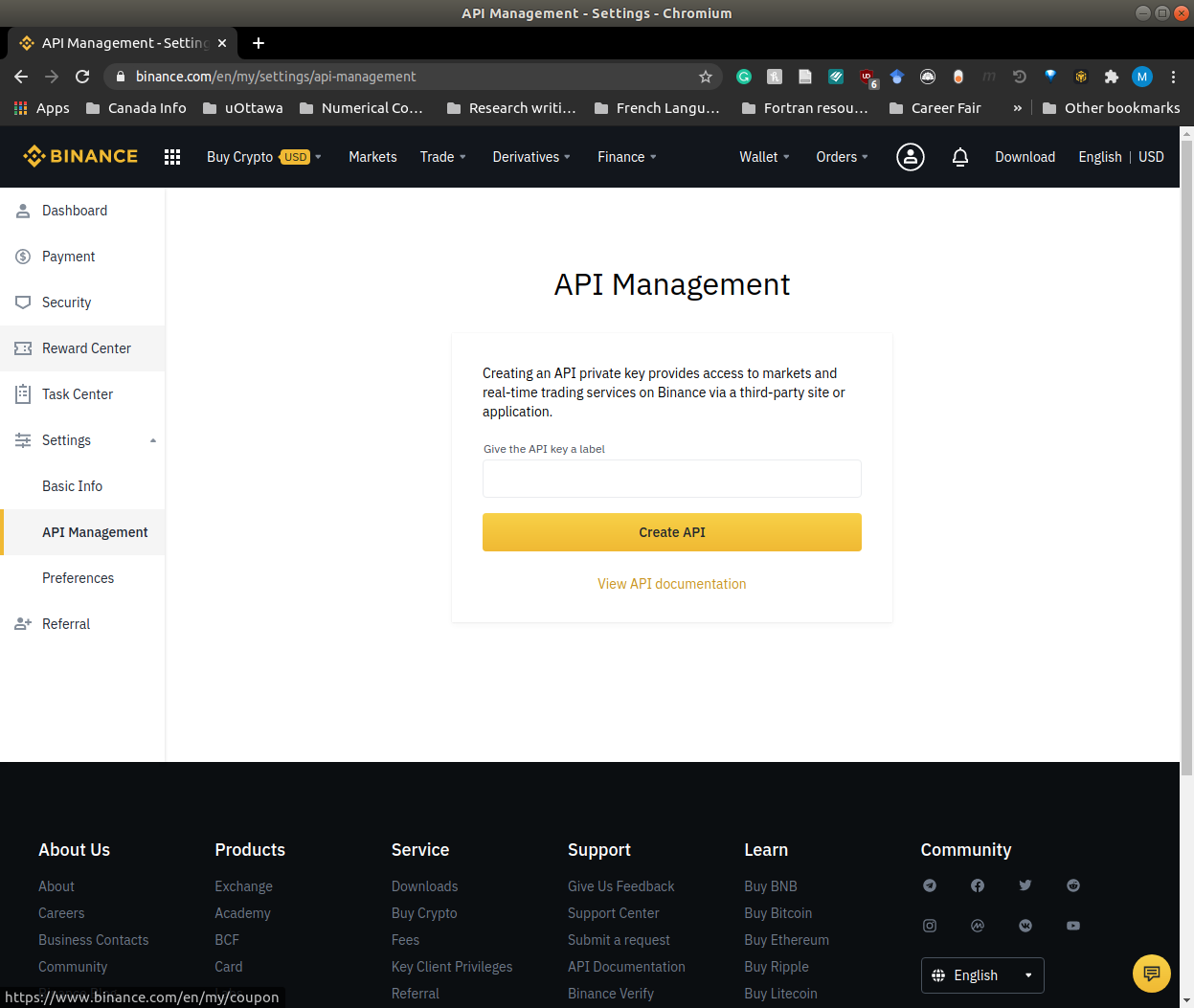
Task: Open Dashboard in the sidebar
Action: (82, 211)
